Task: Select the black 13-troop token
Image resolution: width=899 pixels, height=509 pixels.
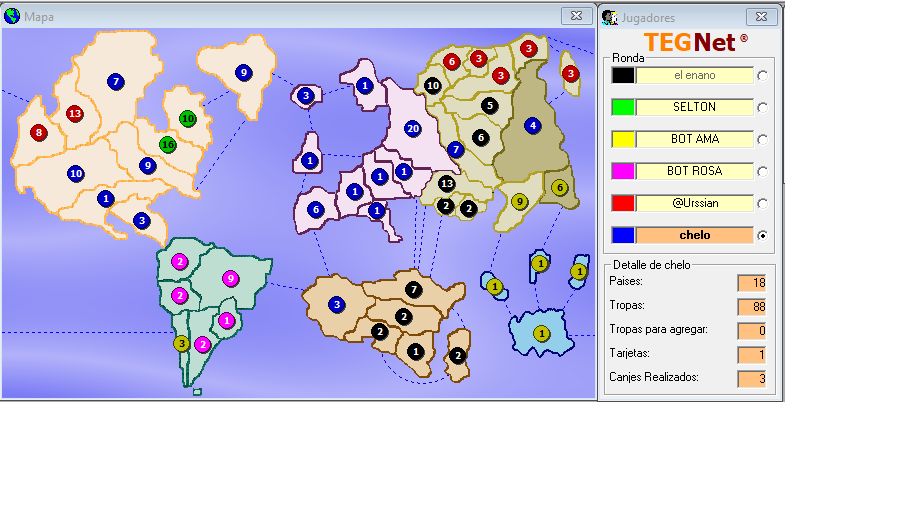Action: (x=447, y=184)
